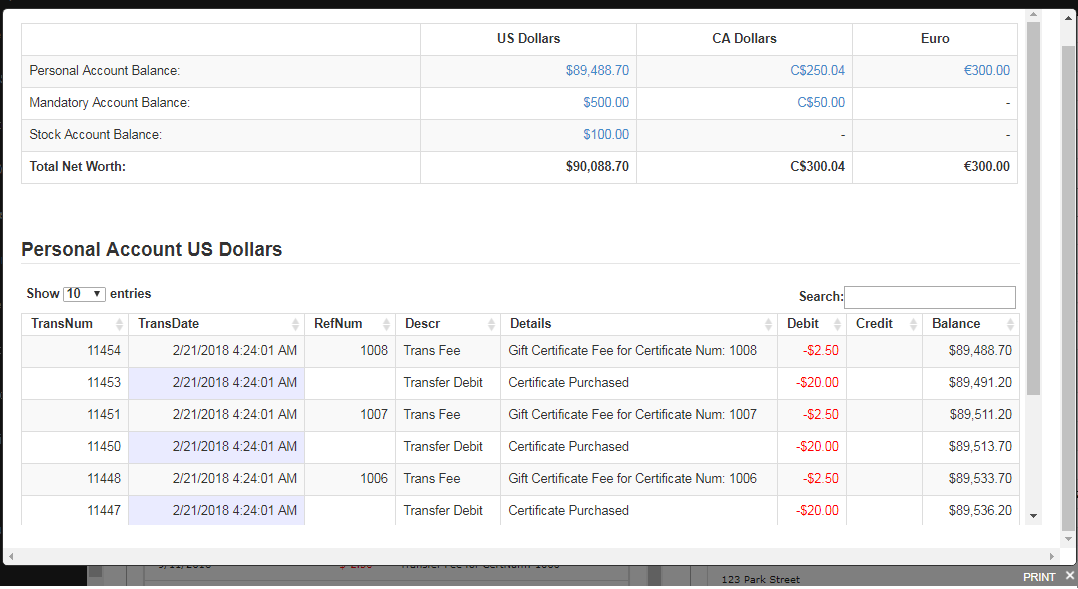Open Stock Account US balance $100.00
This screenshot has height=589, width=1078.
coord(606,135)
